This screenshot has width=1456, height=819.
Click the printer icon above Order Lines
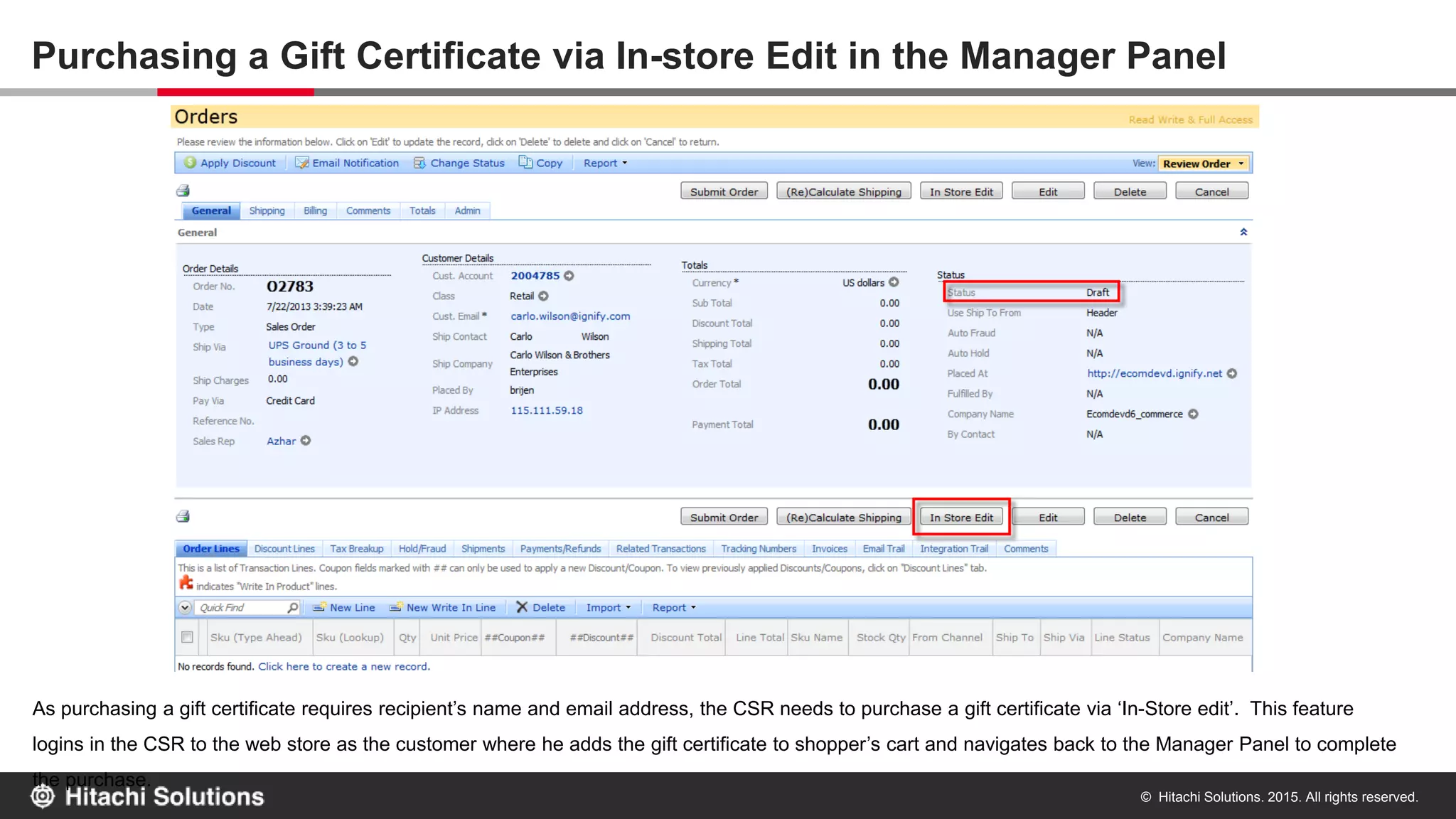coord(183,516)
